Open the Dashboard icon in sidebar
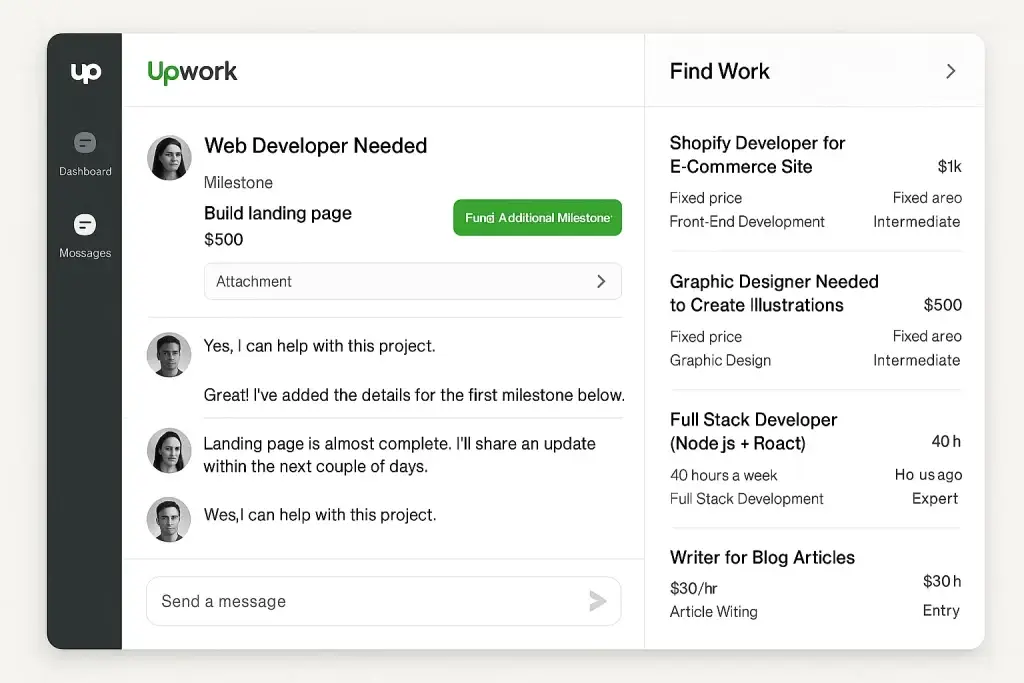Image resolution: width=1024 pixels, height=683 pixels. [85, 142]
